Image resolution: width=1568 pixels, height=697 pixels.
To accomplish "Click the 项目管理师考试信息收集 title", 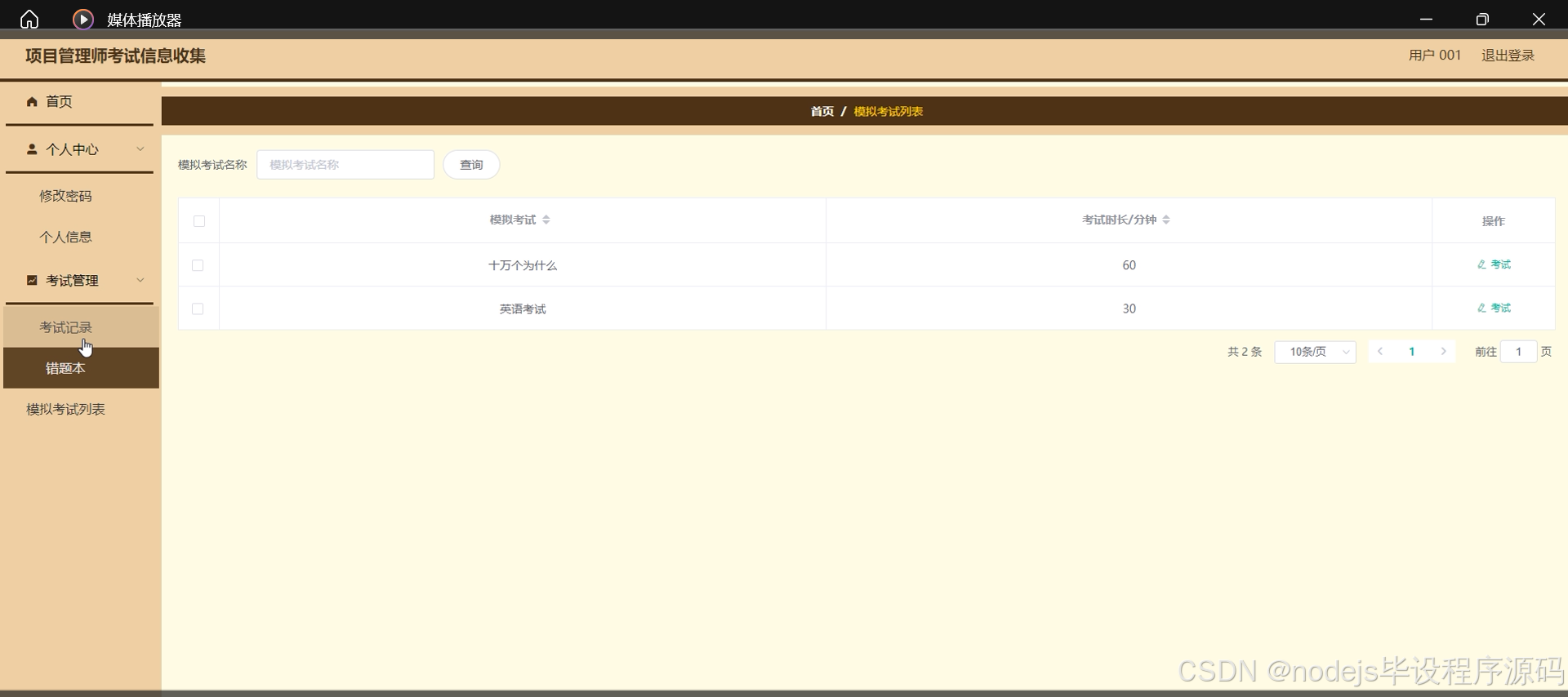I will coord(115,55).
